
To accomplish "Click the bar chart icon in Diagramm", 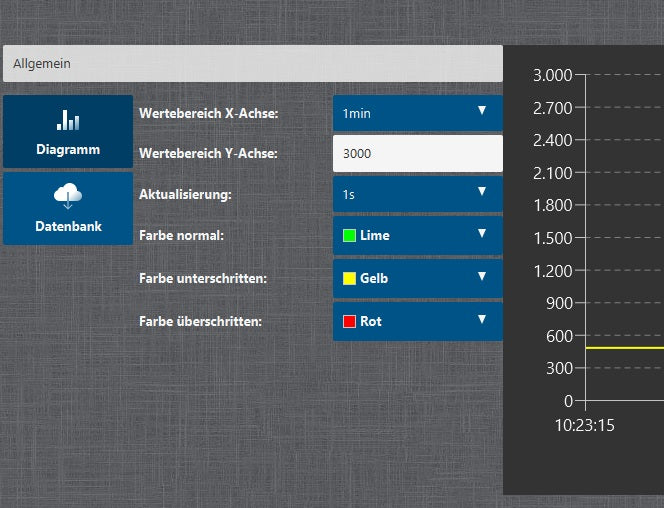I will (x=68, y=121).
